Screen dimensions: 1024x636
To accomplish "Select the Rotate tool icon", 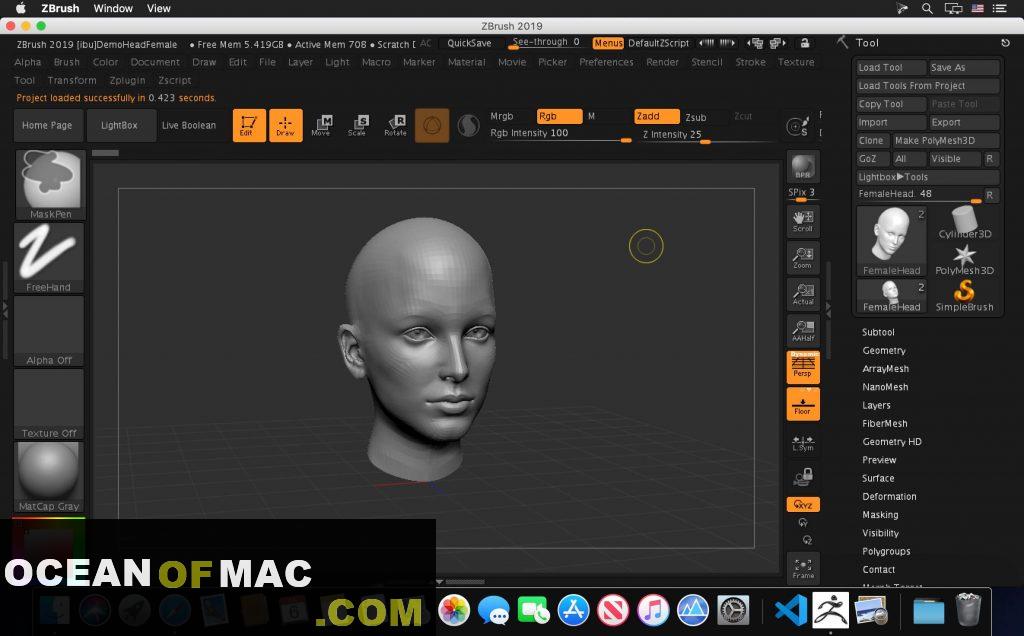I will [x=395, y=125].
